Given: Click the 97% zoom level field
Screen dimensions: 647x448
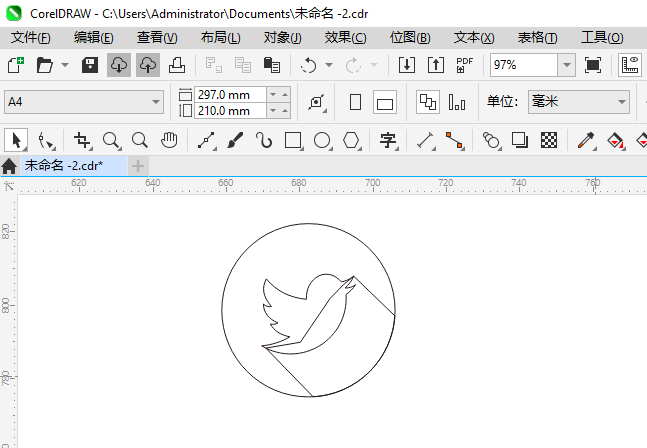Looking at the screenshot, I should 524,65.
